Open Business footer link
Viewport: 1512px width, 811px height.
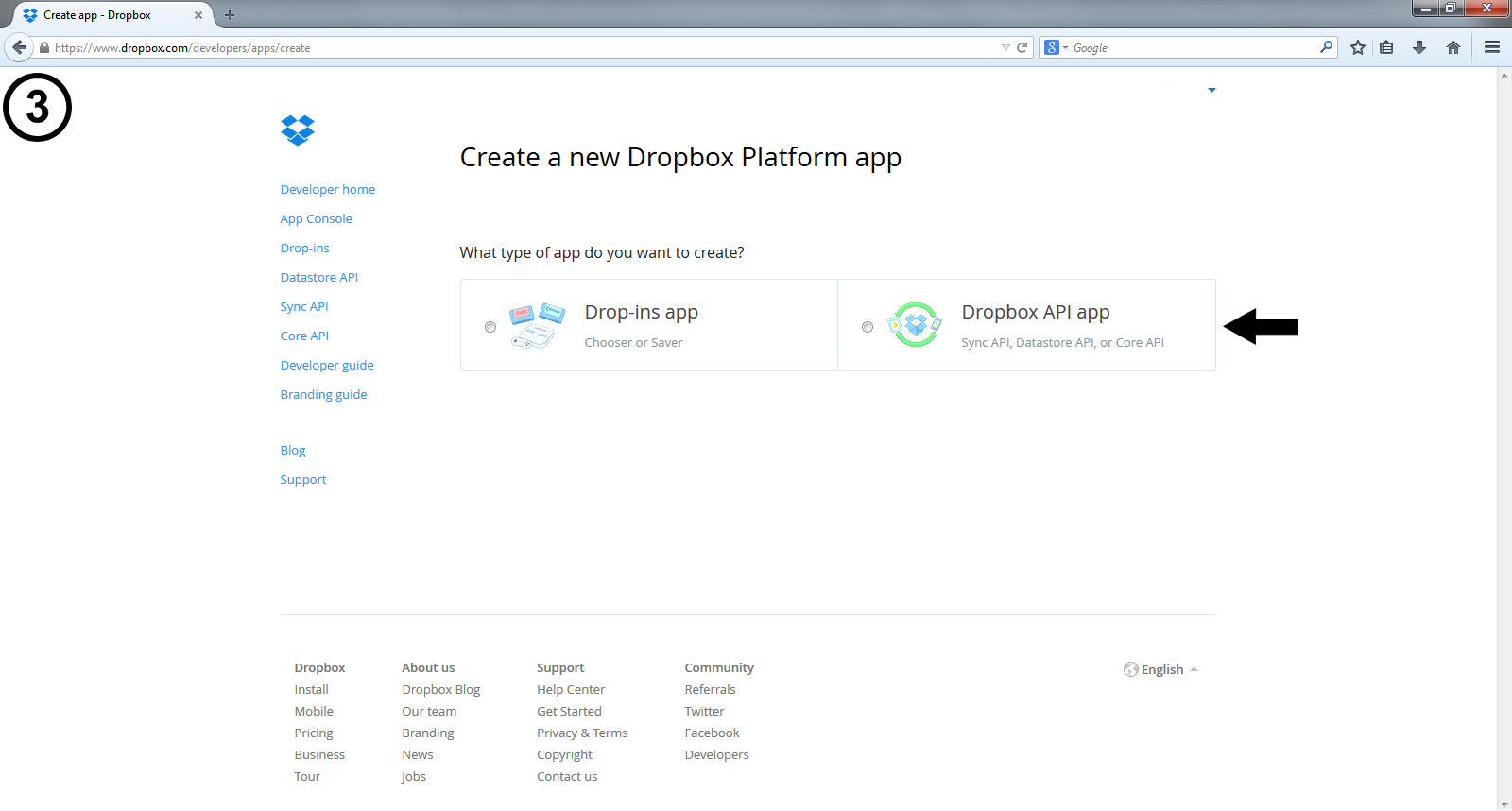319,754
